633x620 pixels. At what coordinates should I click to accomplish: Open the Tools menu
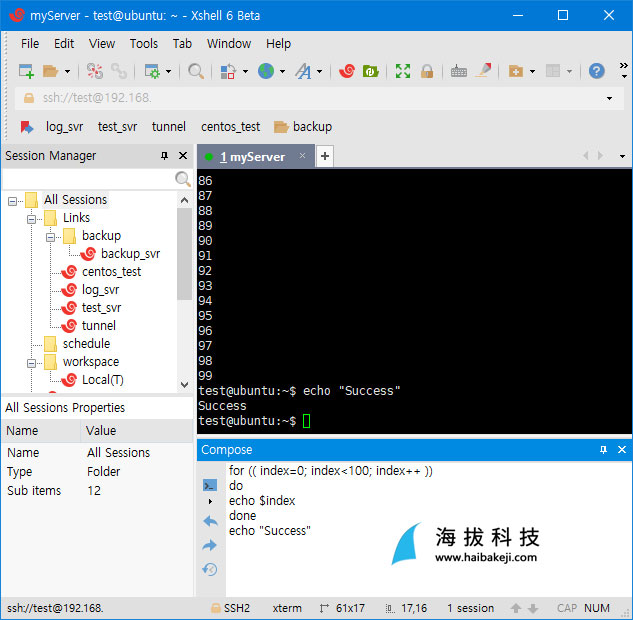pos(144,44)
